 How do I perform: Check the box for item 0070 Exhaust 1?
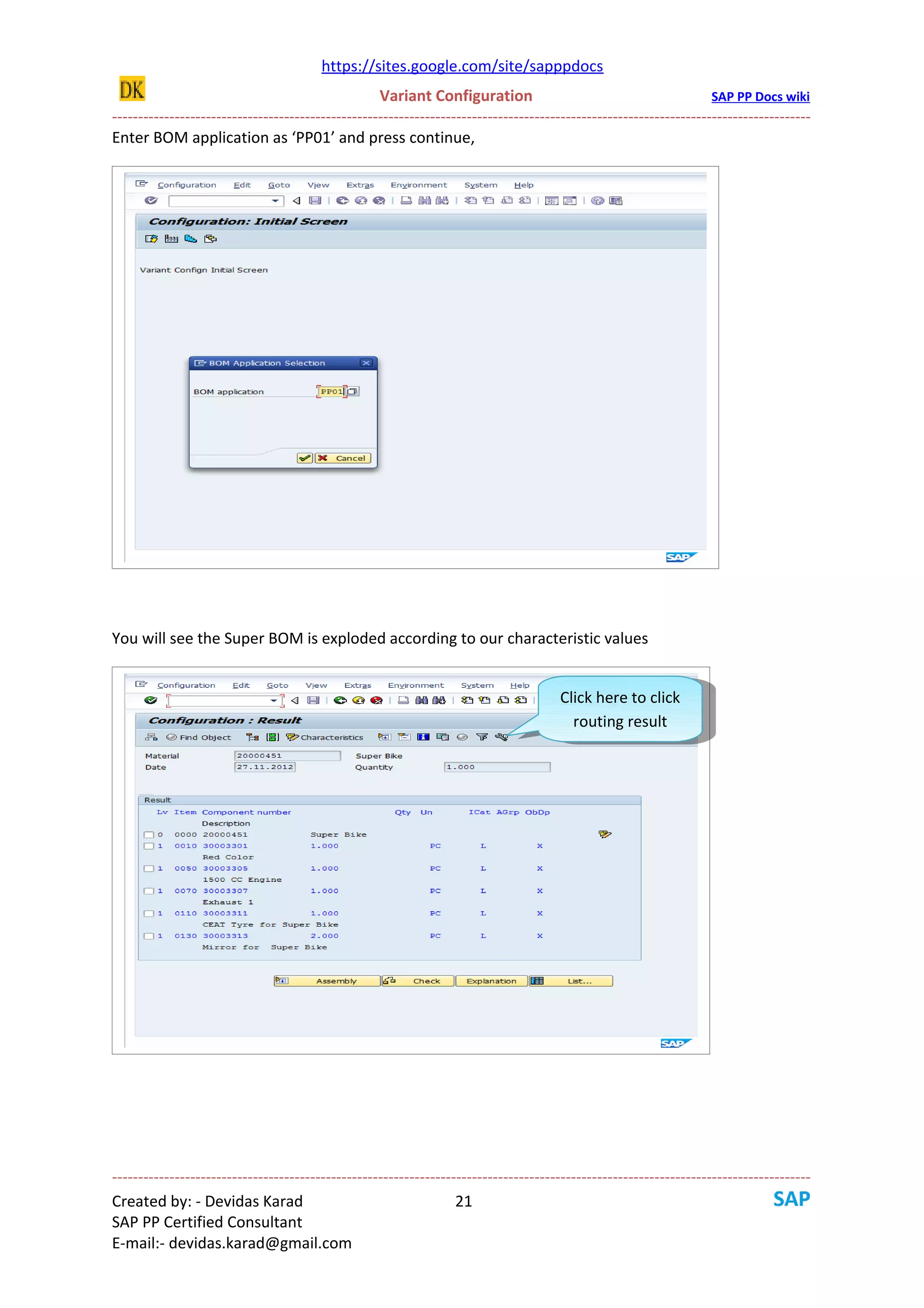[149, 891]
